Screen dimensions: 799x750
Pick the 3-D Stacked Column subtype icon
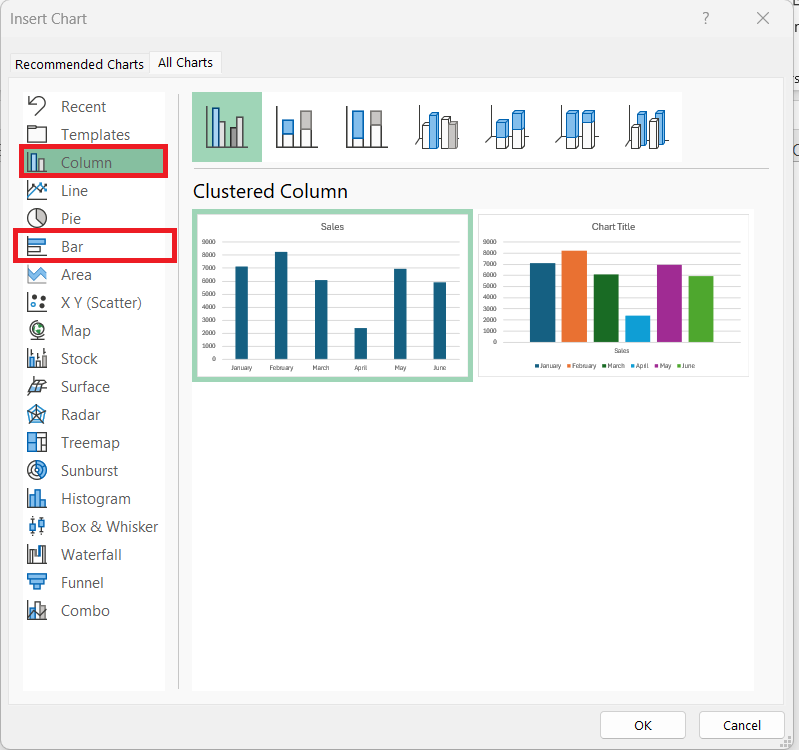click(x=507, y=127)
